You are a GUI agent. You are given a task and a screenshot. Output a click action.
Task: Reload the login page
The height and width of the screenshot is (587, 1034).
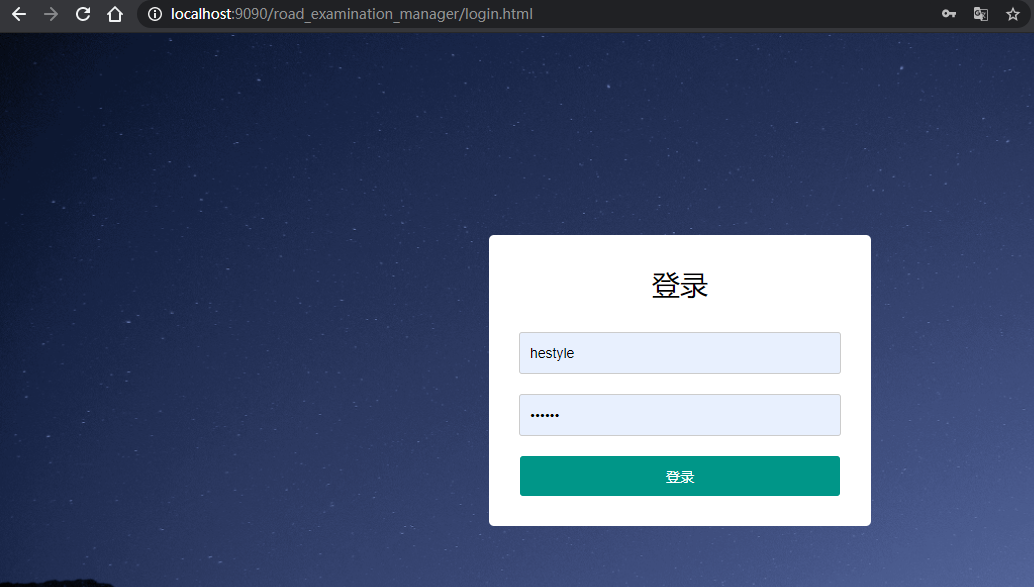[x=82, y=14]
